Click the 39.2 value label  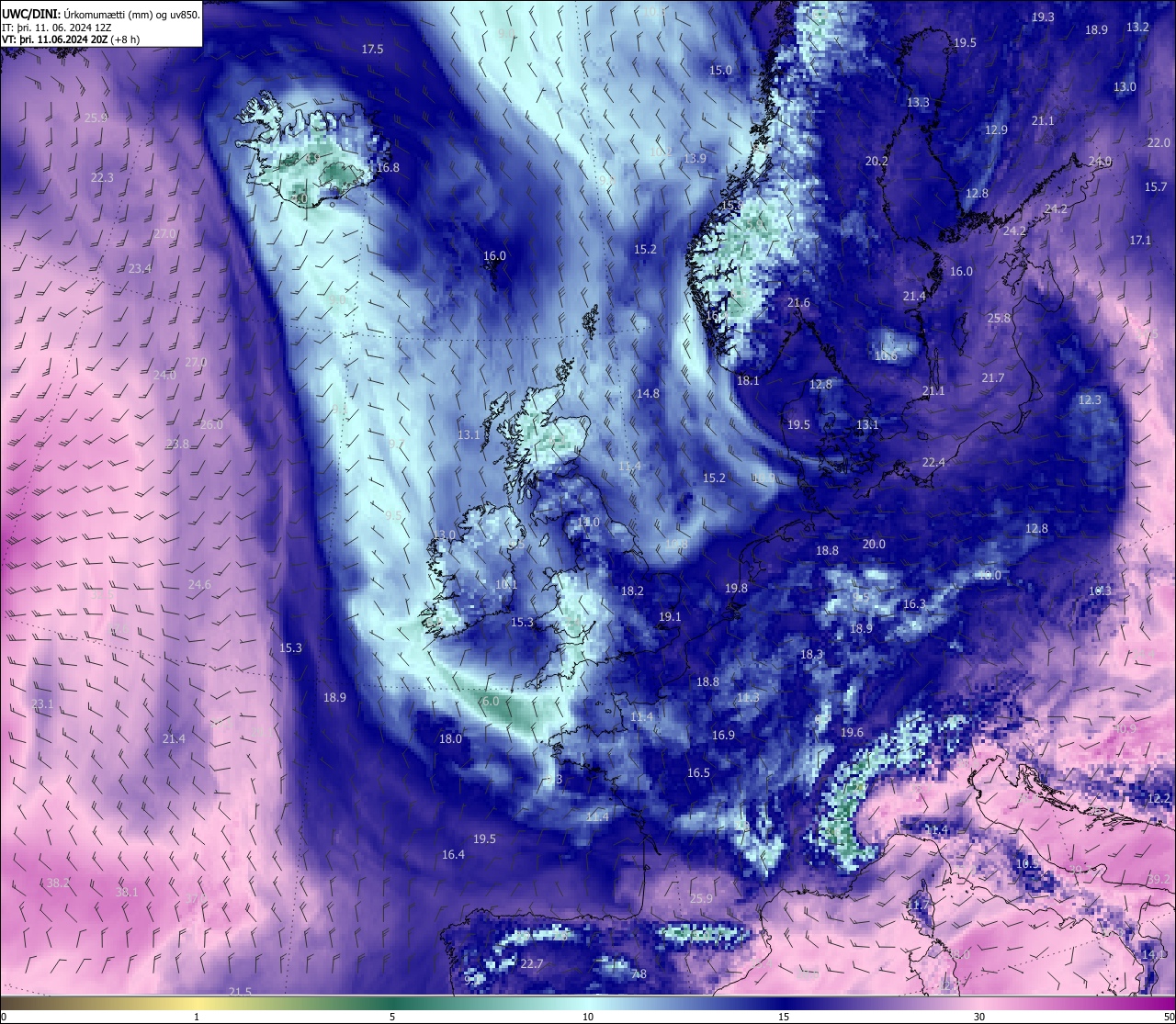[x=1159, y=880]
